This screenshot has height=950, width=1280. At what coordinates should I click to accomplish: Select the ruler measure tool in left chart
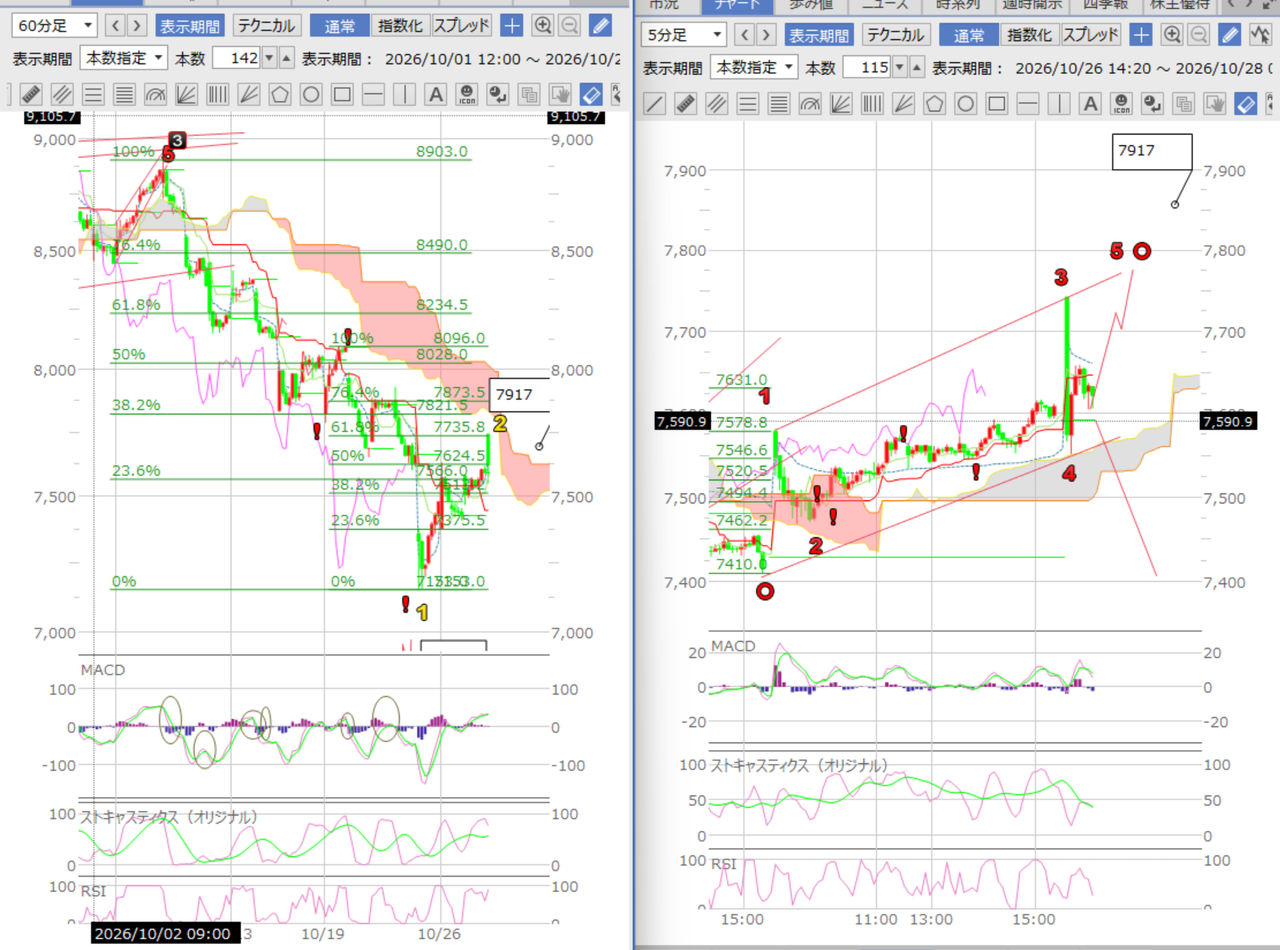32,95
